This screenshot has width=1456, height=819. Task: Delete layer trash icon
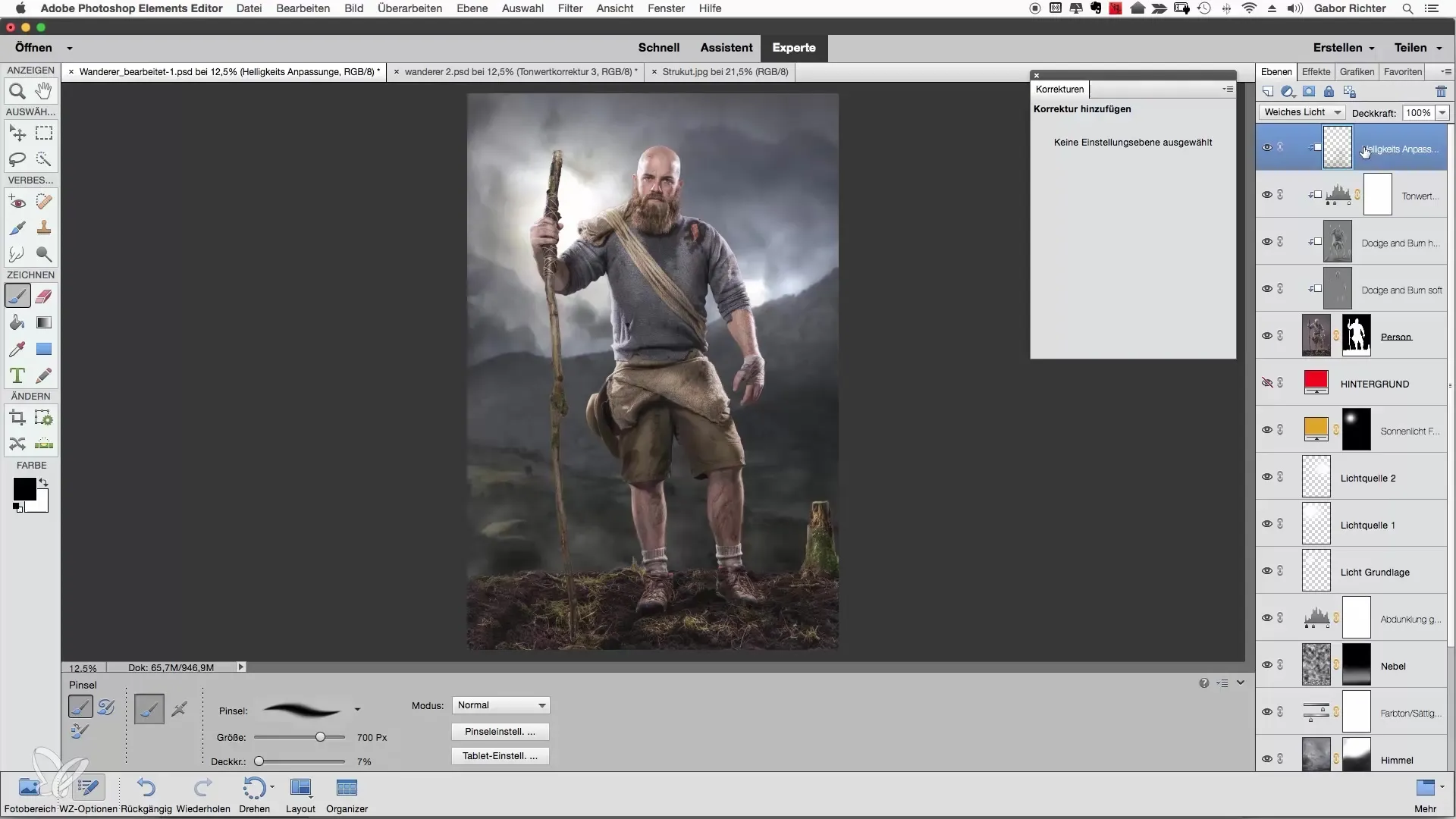coord(1441,92)
